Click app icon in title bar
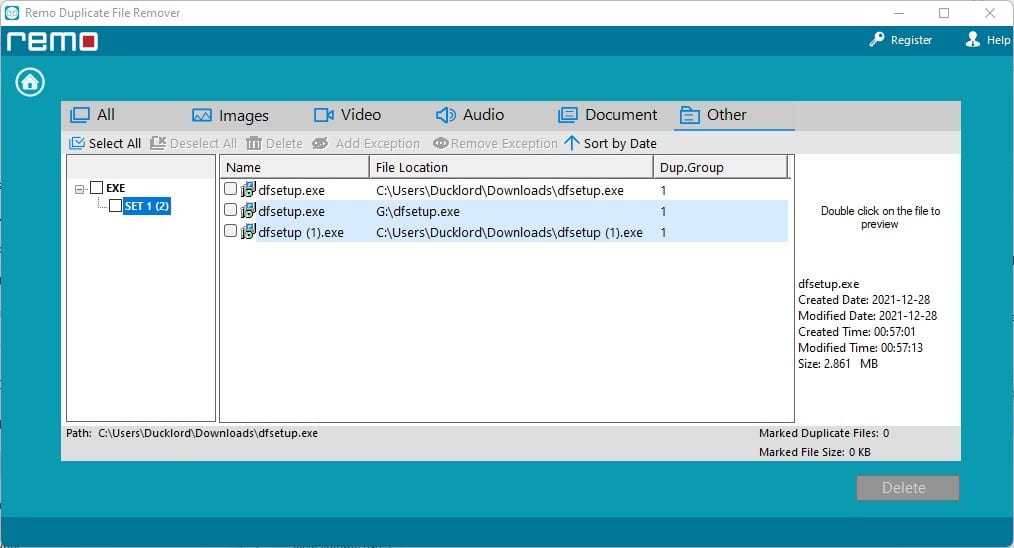Viewport: 1014px width, 548px height. pyautogui.click(x=12, y=12)
